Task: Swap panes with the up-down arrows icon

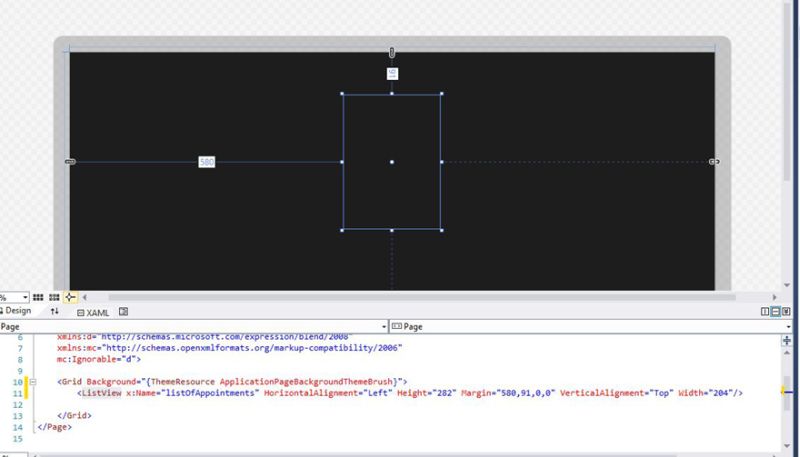Action: coord(55,311)
